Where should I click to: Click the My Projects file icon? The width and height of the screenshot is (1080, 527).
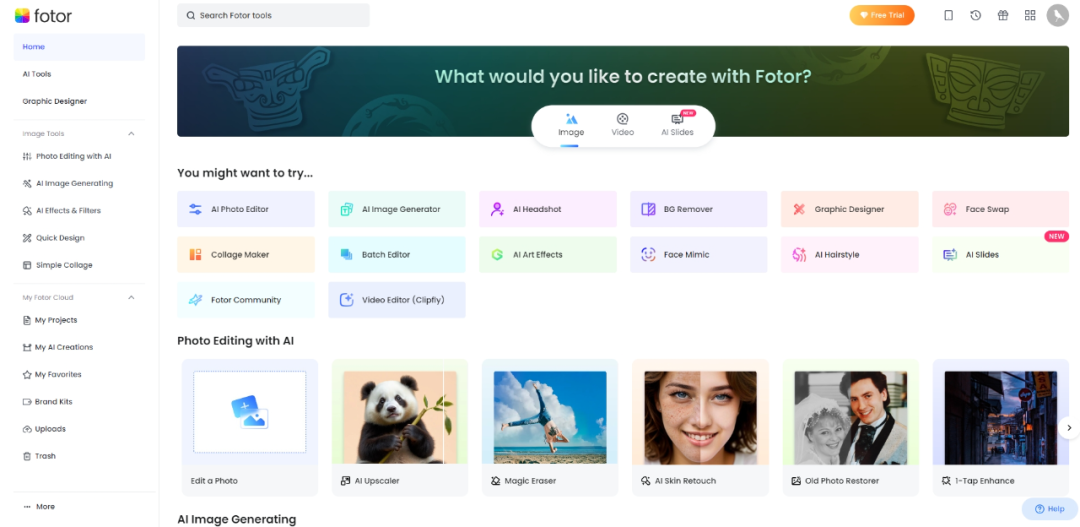pos(27,320)
